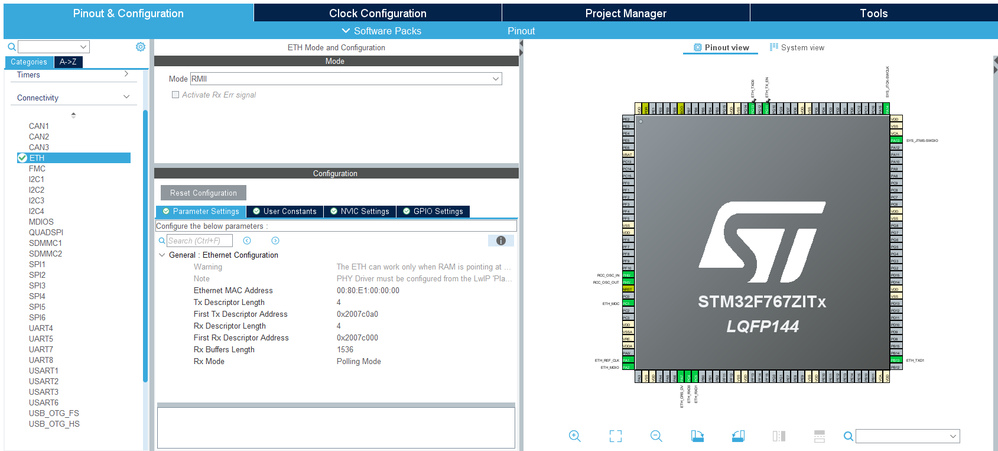This screenshot has width=998, height=451.
Task: Open the User Constants tab
Action: 283,211
